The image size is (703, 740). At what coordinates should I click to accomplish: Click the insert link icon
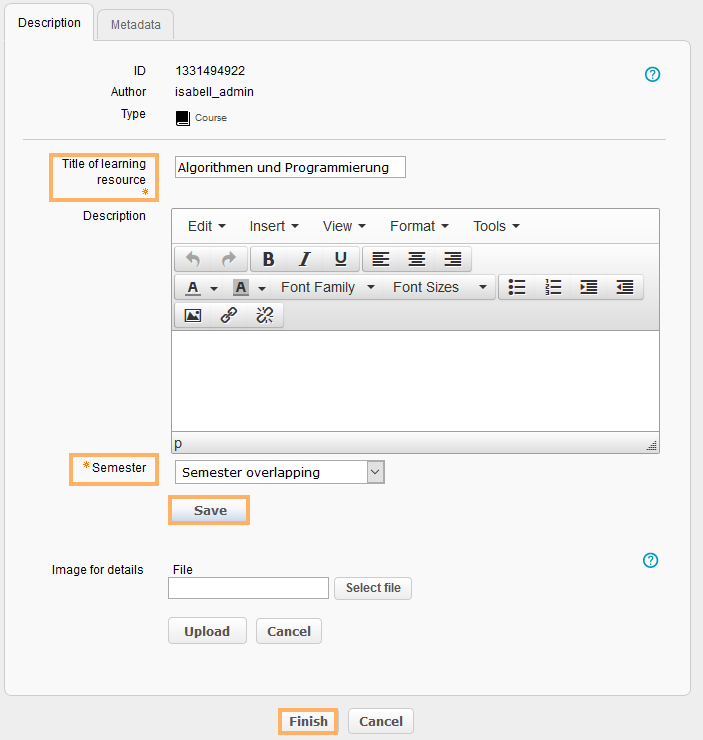pyautogui.click(x=229, y=315)
